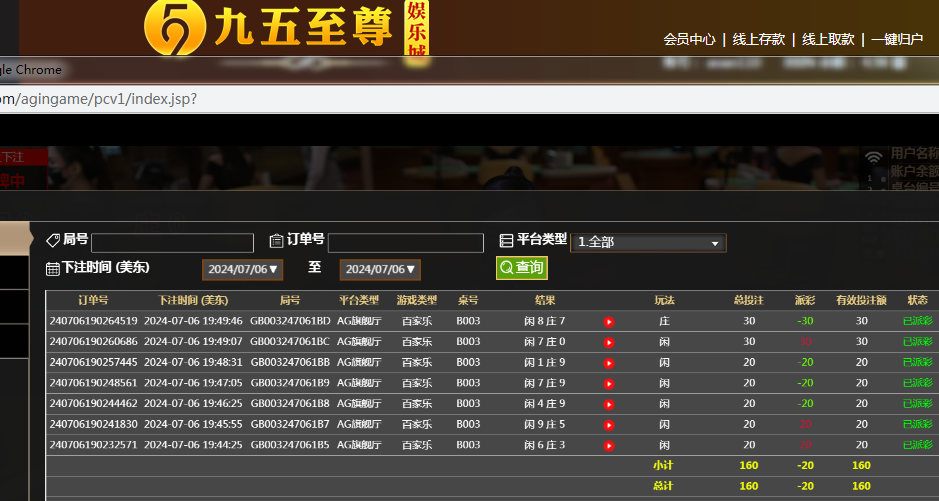Image resolution: width=939 pixels, height=501 pixels.
Task: Click replay icon for round GB003247061B9
Action: click(609, 383)
